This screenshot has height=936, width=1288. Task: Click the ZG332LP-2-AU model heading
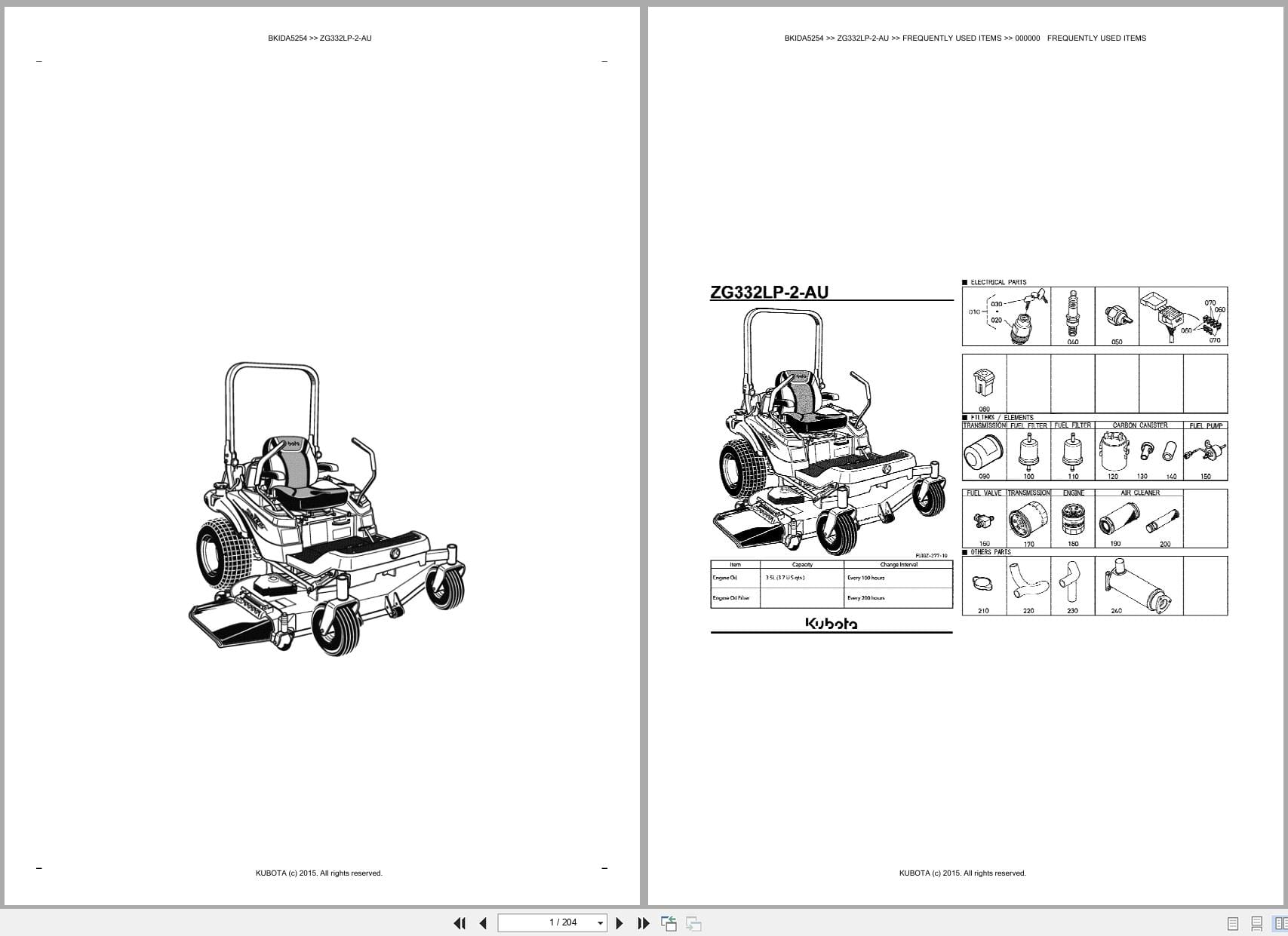pyautogui.click(x=770, y=290)
